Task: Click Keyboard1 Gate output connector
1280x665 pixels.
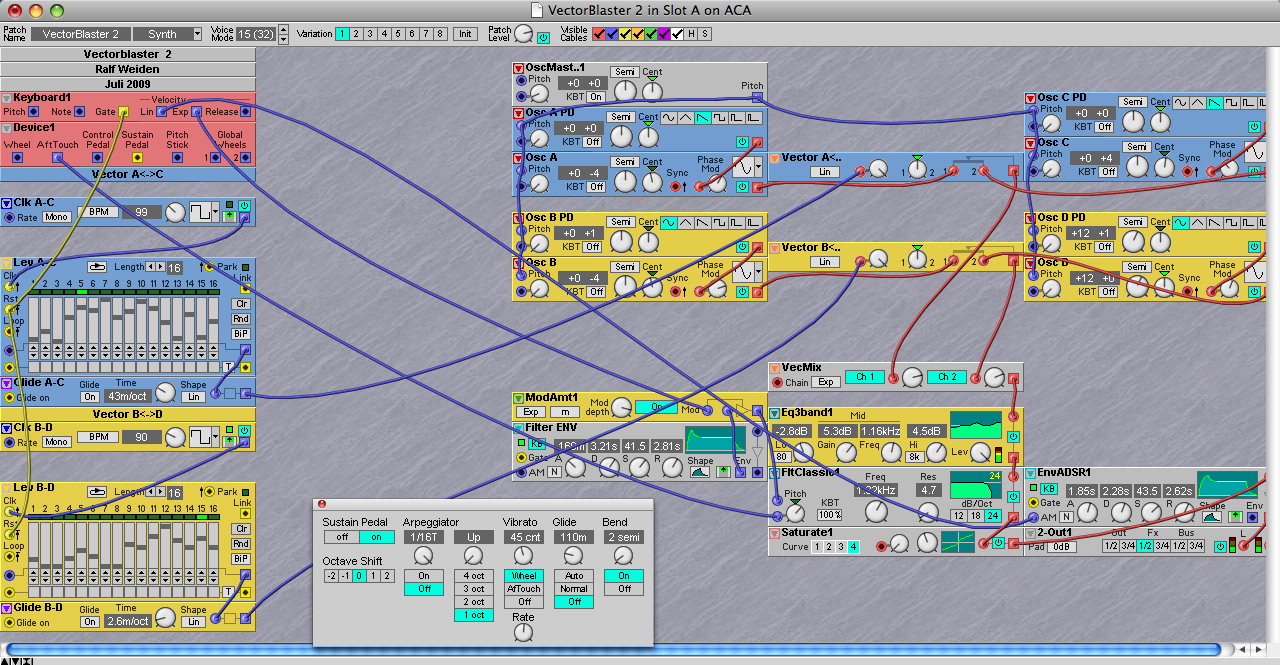Action: click(x=124, y=112)
